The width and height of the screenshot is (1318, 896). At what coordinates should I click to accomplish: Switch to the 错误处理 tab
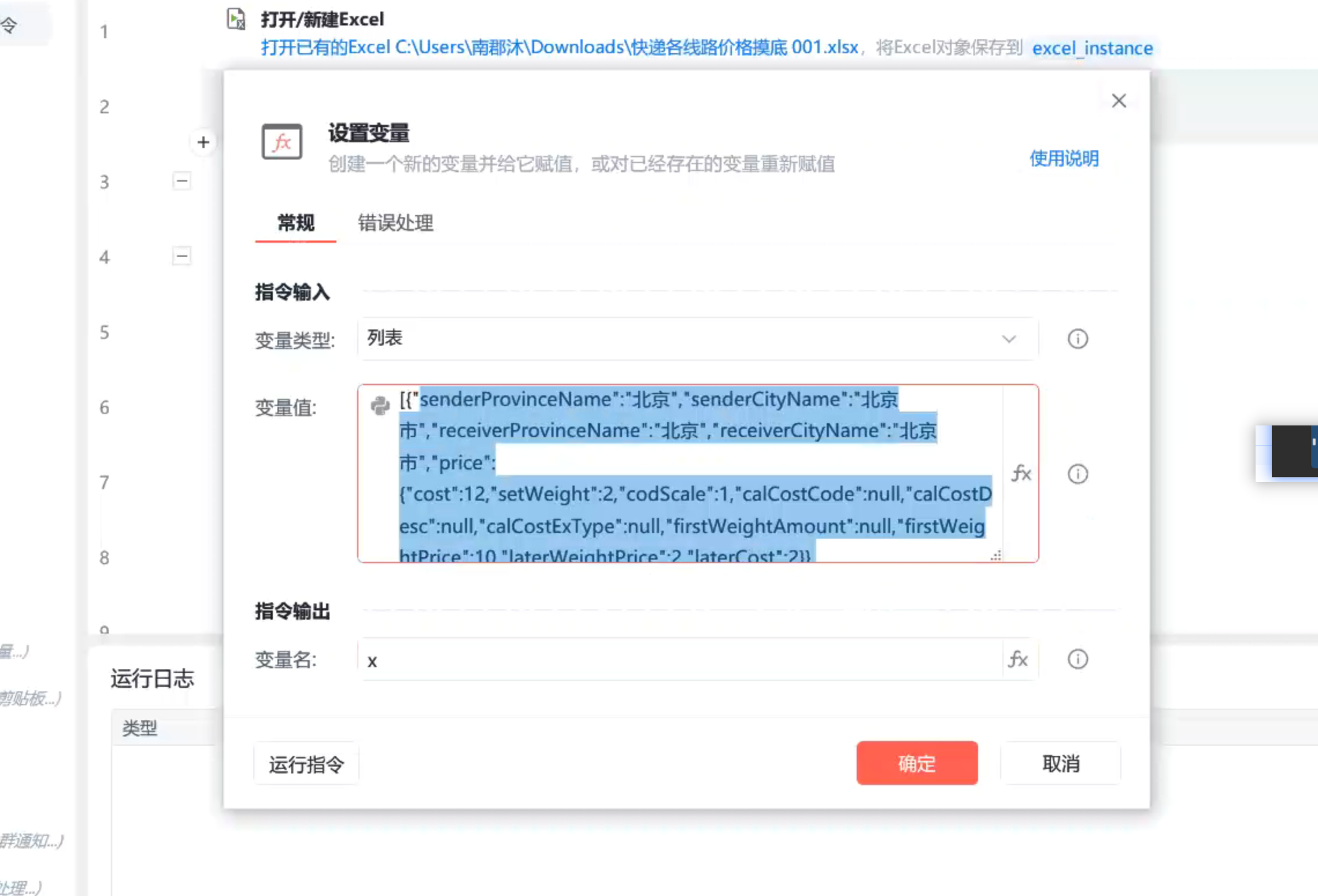click(x=395, y=223)
